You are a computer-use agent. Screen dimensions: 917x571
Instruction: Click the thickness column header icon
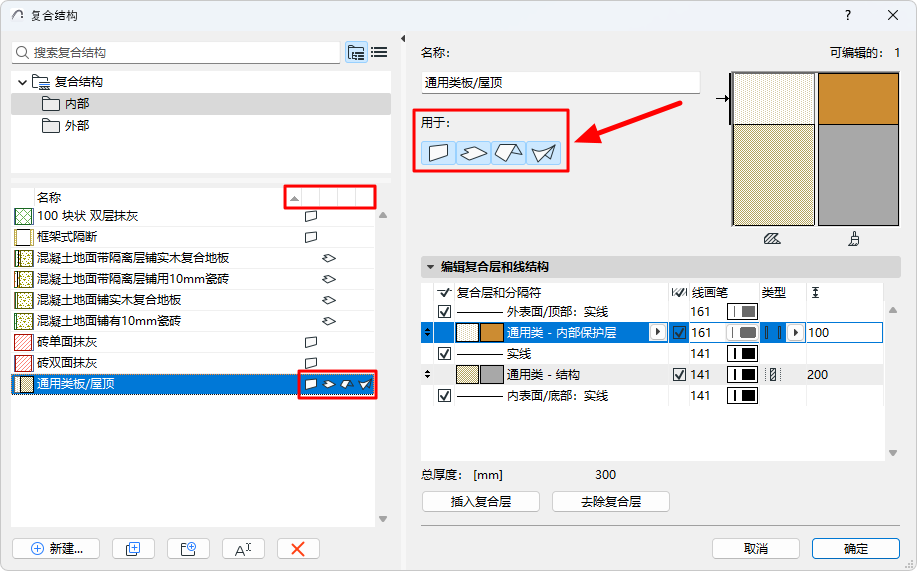(x=815, y=293)
